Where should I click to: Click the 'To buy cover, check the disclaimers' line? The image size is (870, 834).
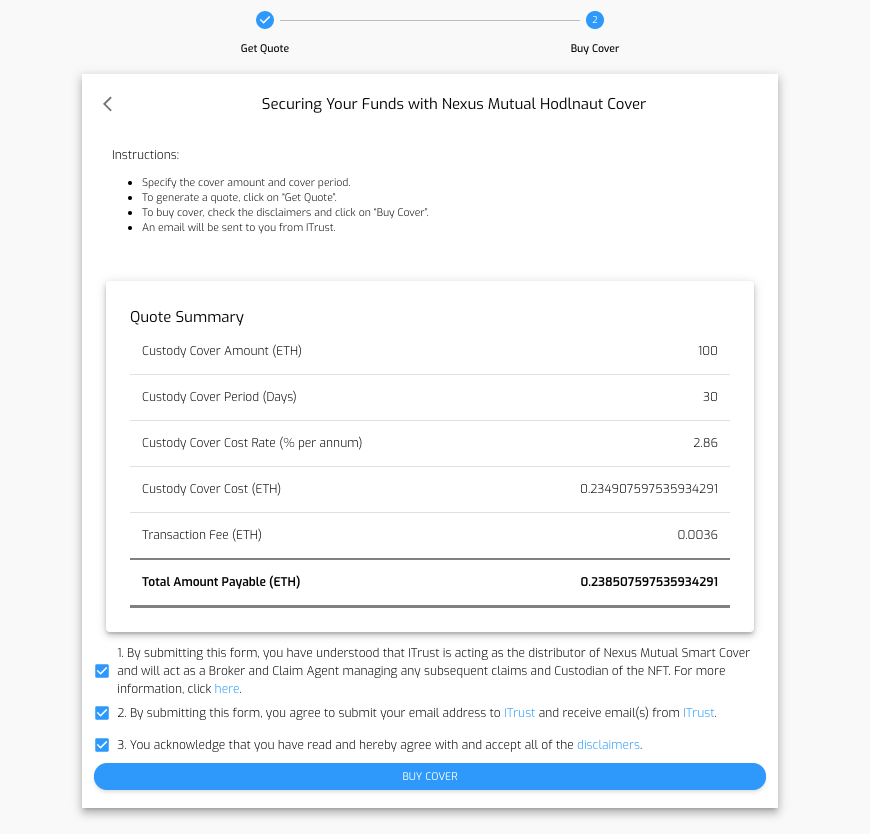click(x=285, y=213)
